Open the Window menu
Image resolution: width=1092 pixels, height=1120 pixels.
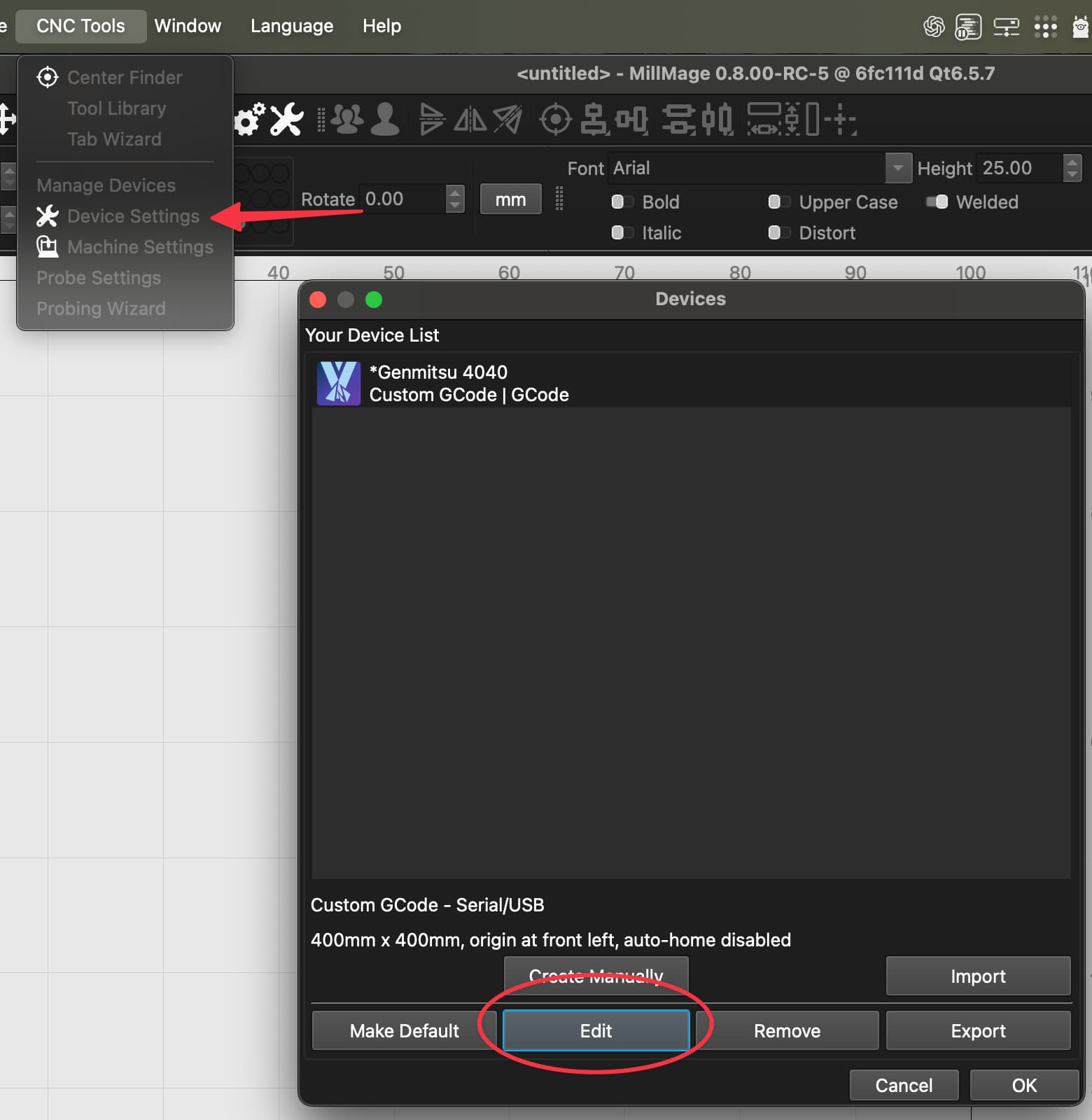pos(188,26)
